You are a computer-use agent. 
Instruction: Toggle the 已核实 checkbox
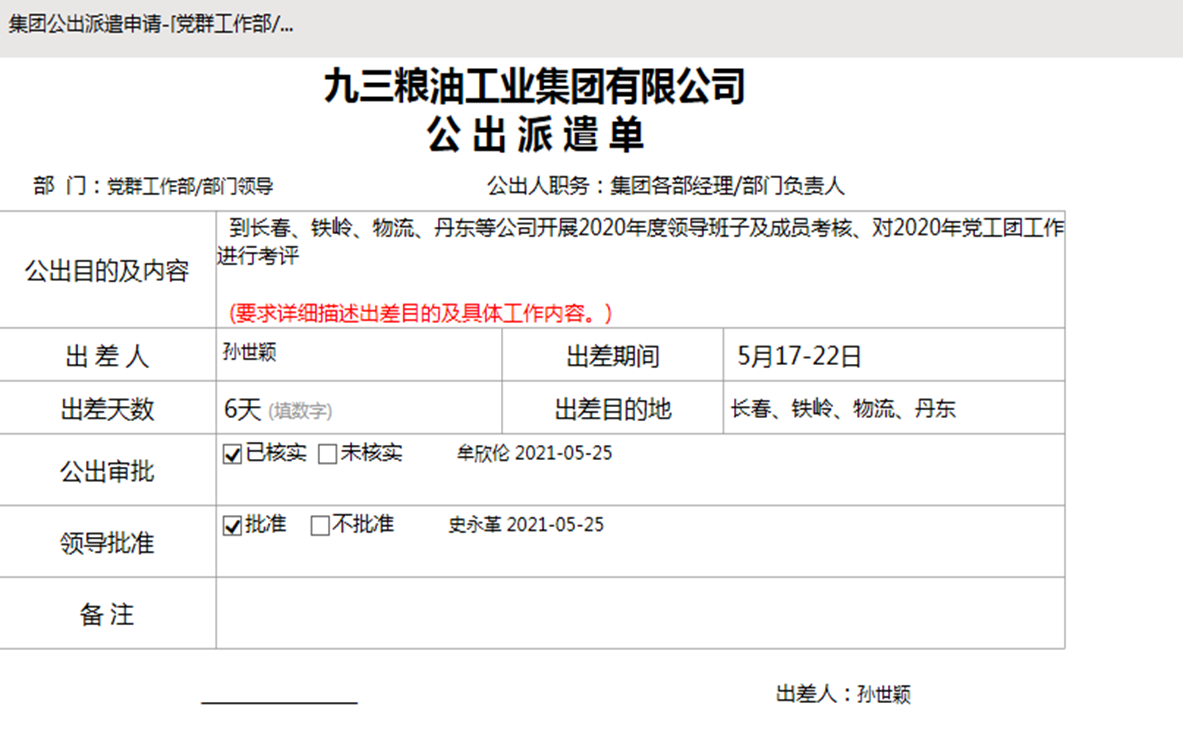click(x=232, y=454)
